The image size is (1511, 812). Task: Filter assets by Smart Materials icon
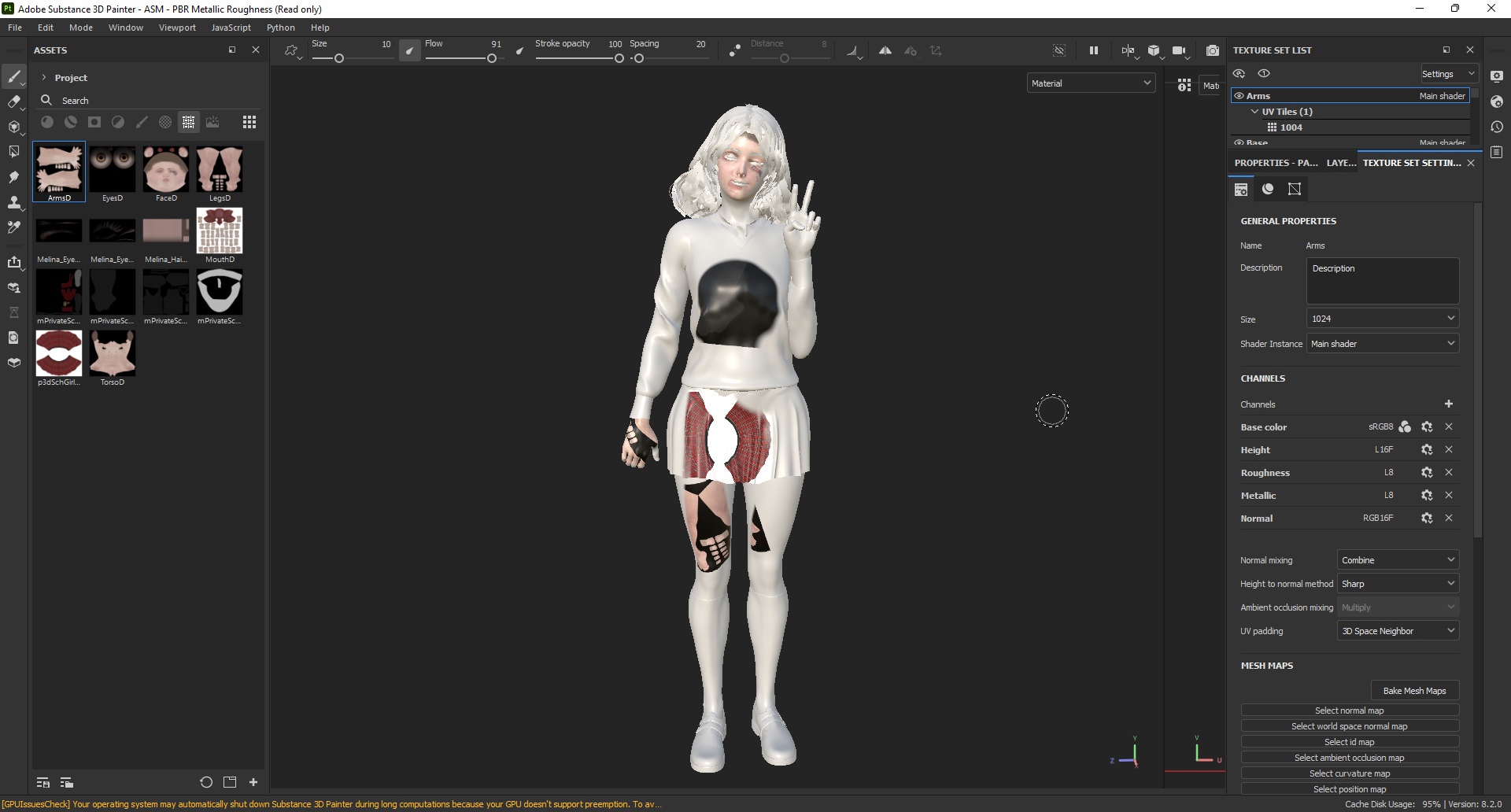(71, 122)
